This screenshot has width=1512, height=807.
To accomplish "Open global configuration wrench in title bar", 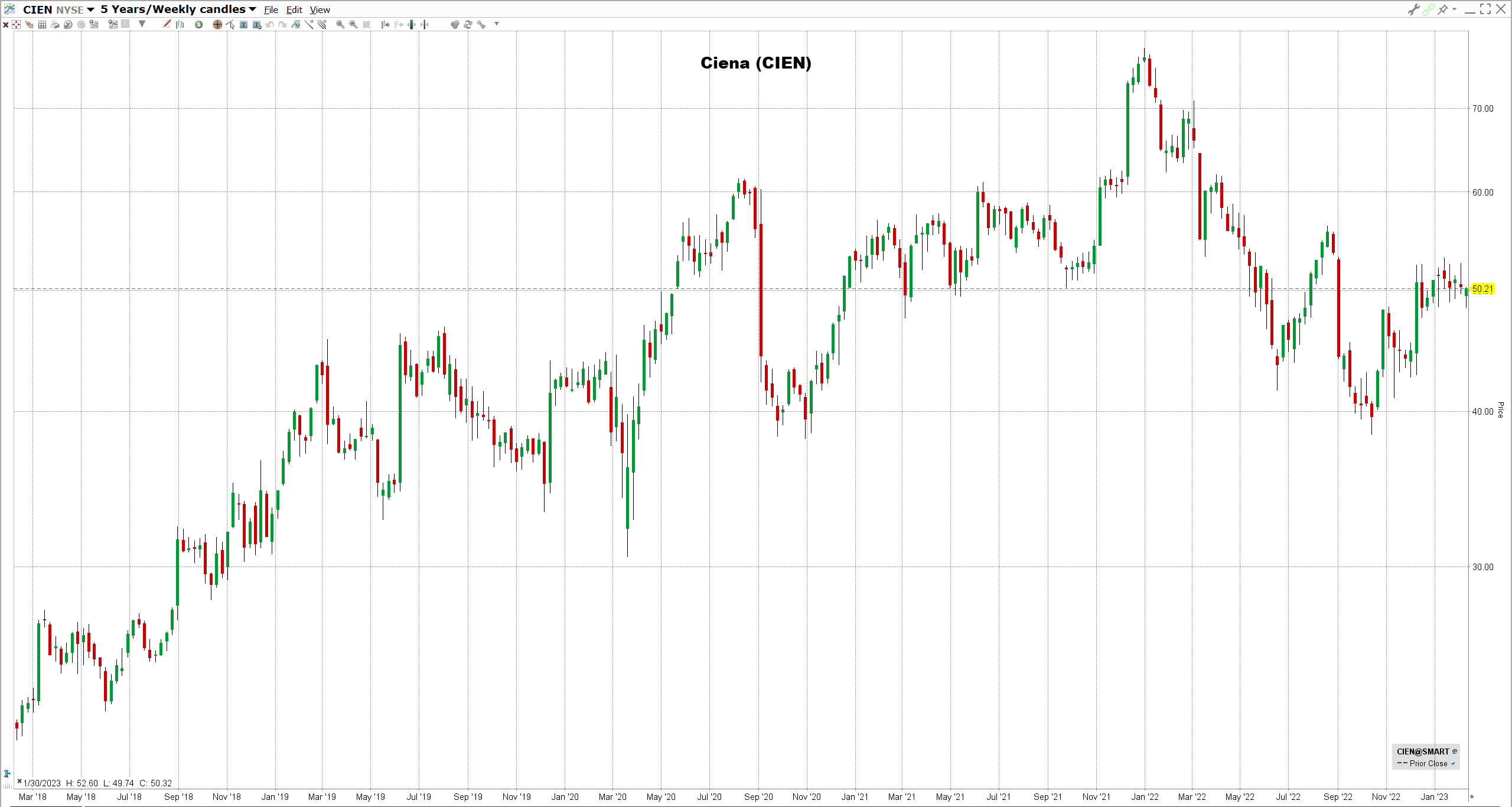I will (x=1413, y=9).
